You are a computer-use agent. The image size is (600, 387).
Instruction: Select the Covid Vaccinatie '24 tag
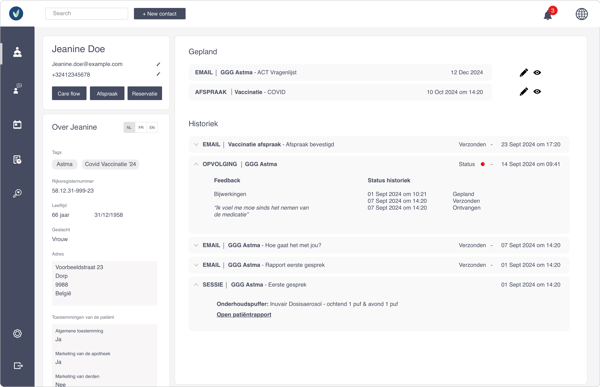(110, 164)
